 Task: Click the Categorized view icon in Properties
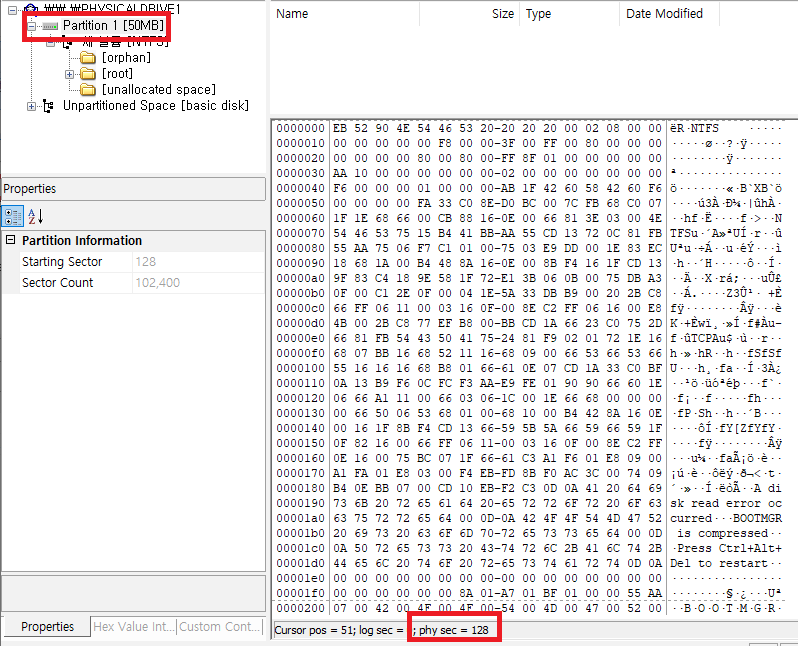pyautogui.click(x=13, y=216)
